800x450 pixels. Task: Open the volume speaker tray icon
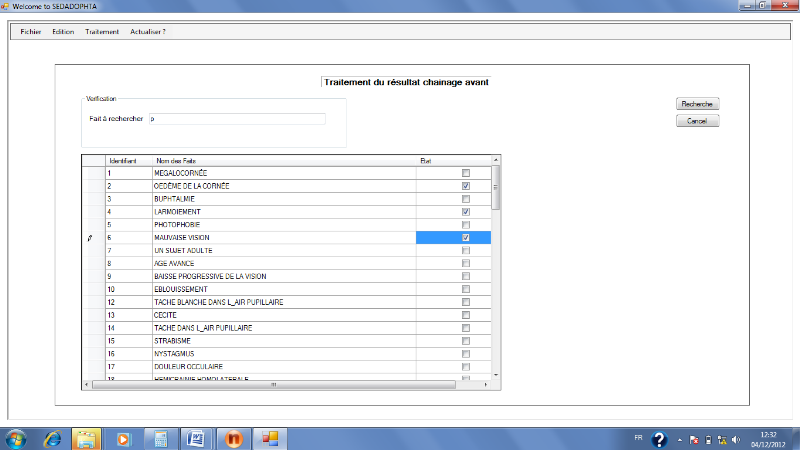click(x=736, y=440)
